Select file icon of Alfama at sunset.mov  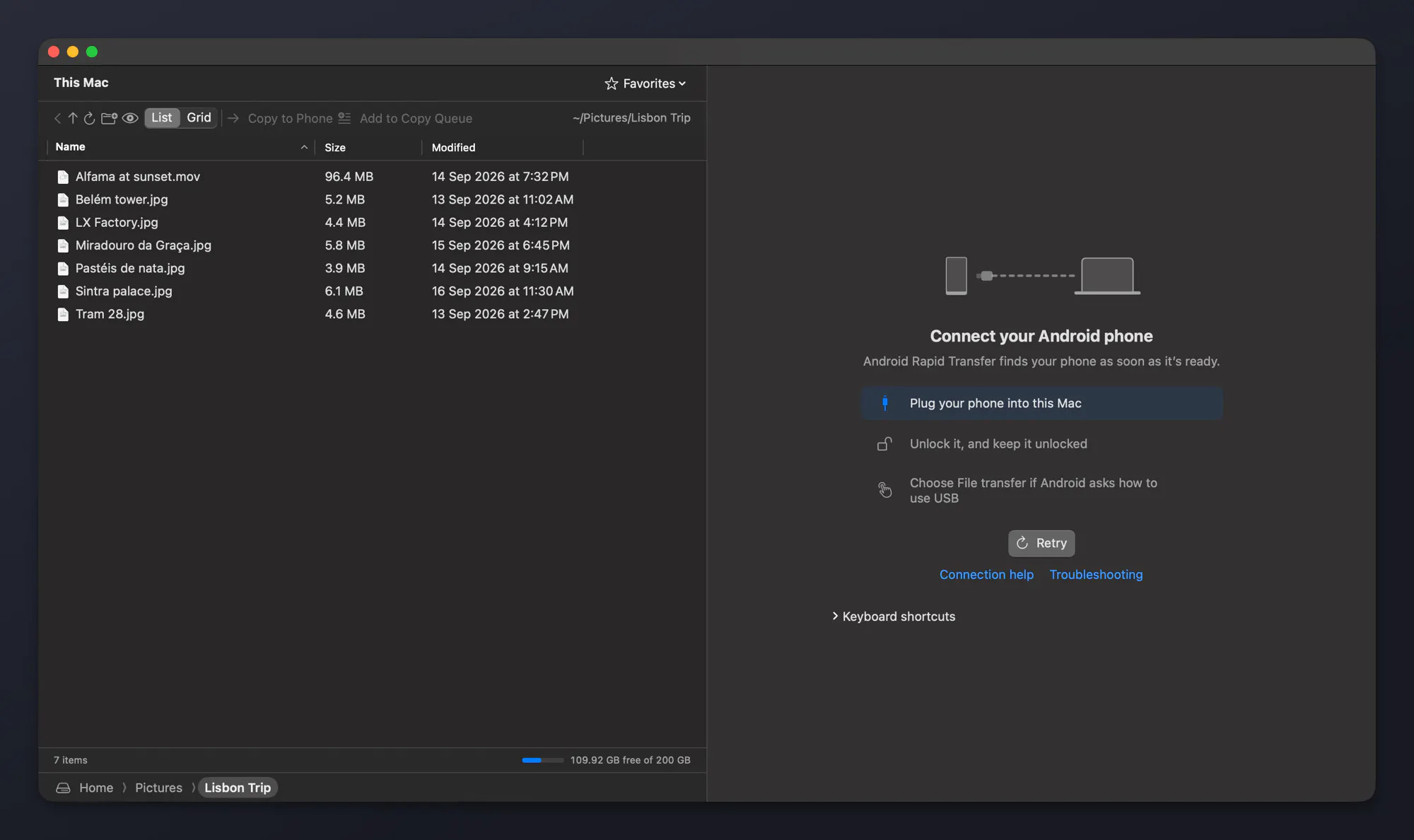(63, 177)
